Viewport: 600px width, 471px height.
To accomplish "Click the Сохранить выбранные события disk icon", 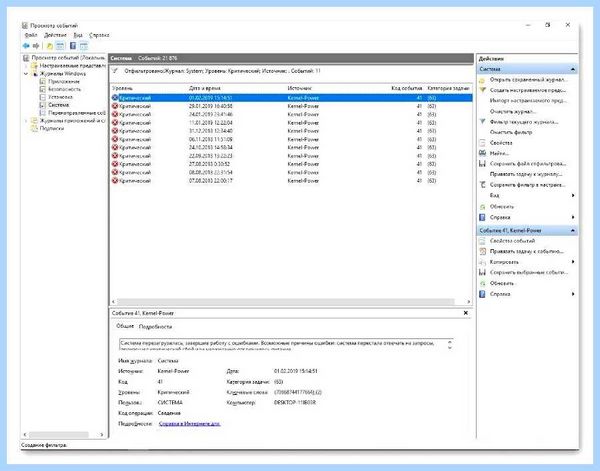I will point(482,272).
